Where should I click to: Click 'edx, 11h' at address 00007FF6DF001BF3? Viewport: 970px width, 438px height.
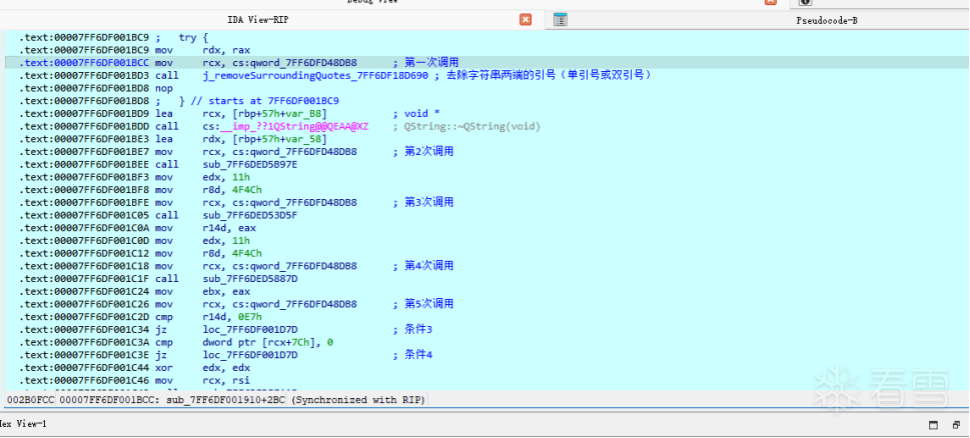(226, 177)
